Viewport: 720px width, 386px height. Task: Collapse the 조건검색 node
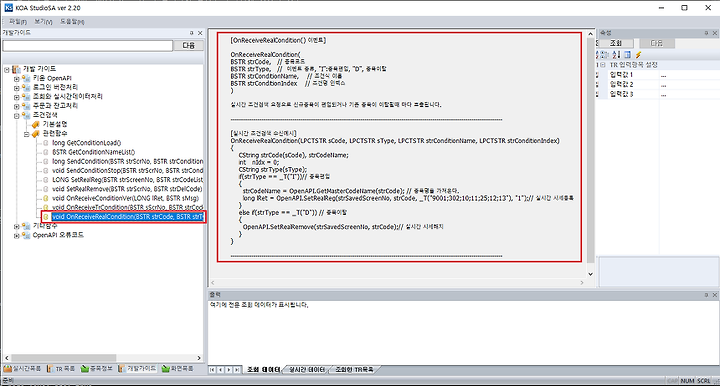pyautogui.click(x=17, y=116)
